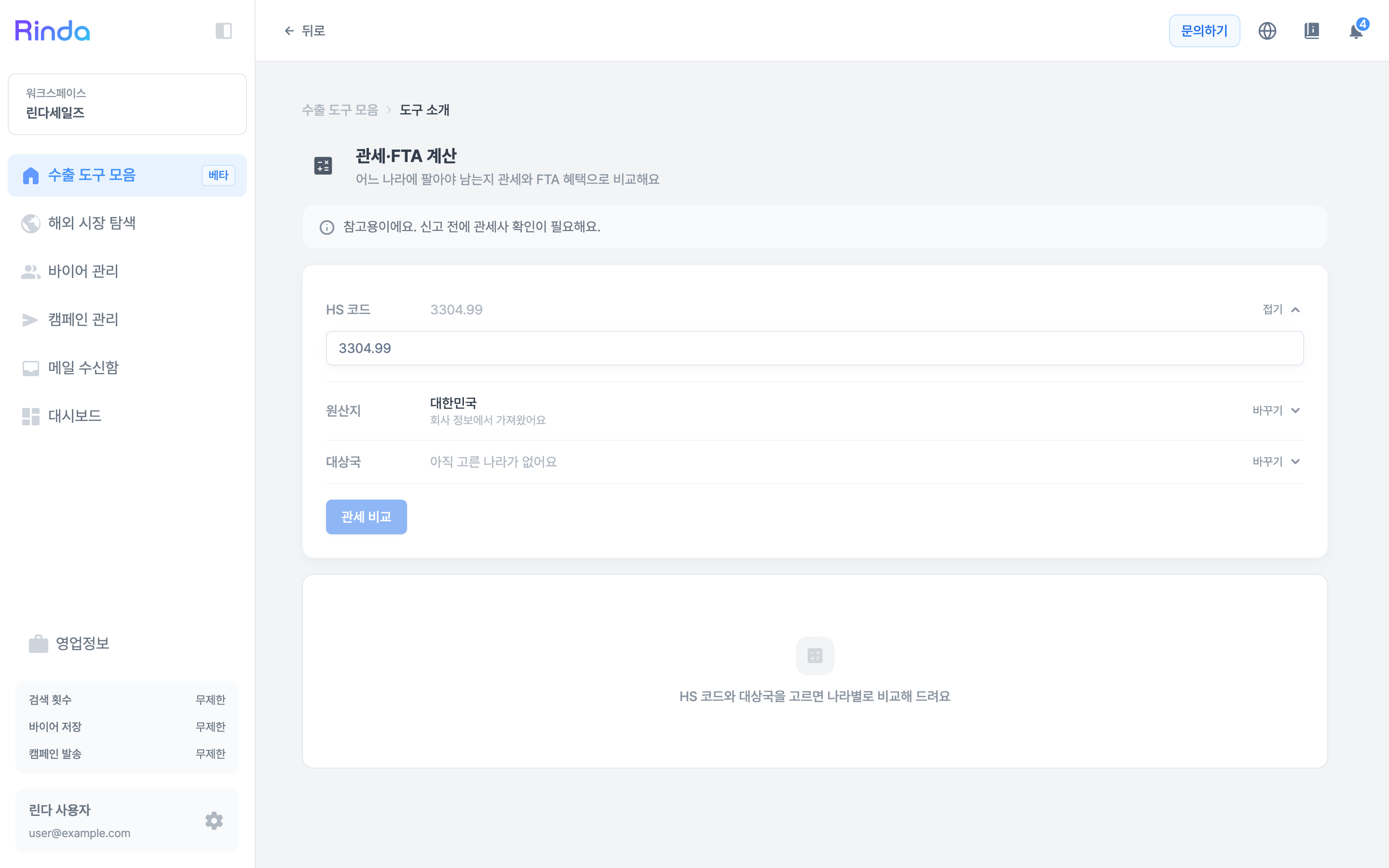The width and height of the screenshot is (1389, 868).
Task: Click the calculator icon beside 관세·FTA 계산
Action: point(323,166)
